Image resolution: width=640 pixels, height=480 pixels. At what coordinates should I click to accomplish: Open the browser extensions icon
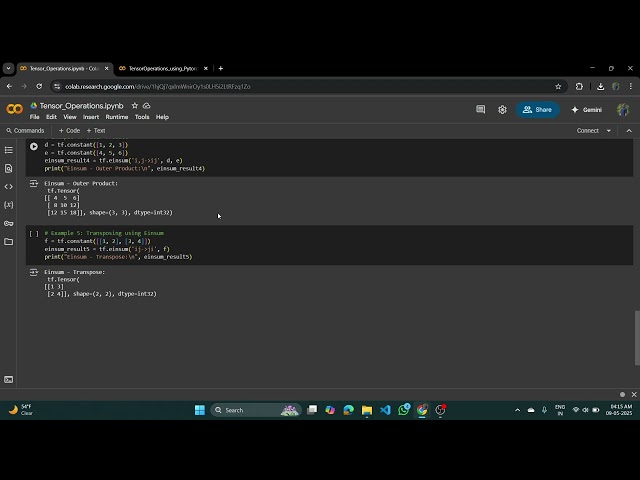tap(579, 87)
